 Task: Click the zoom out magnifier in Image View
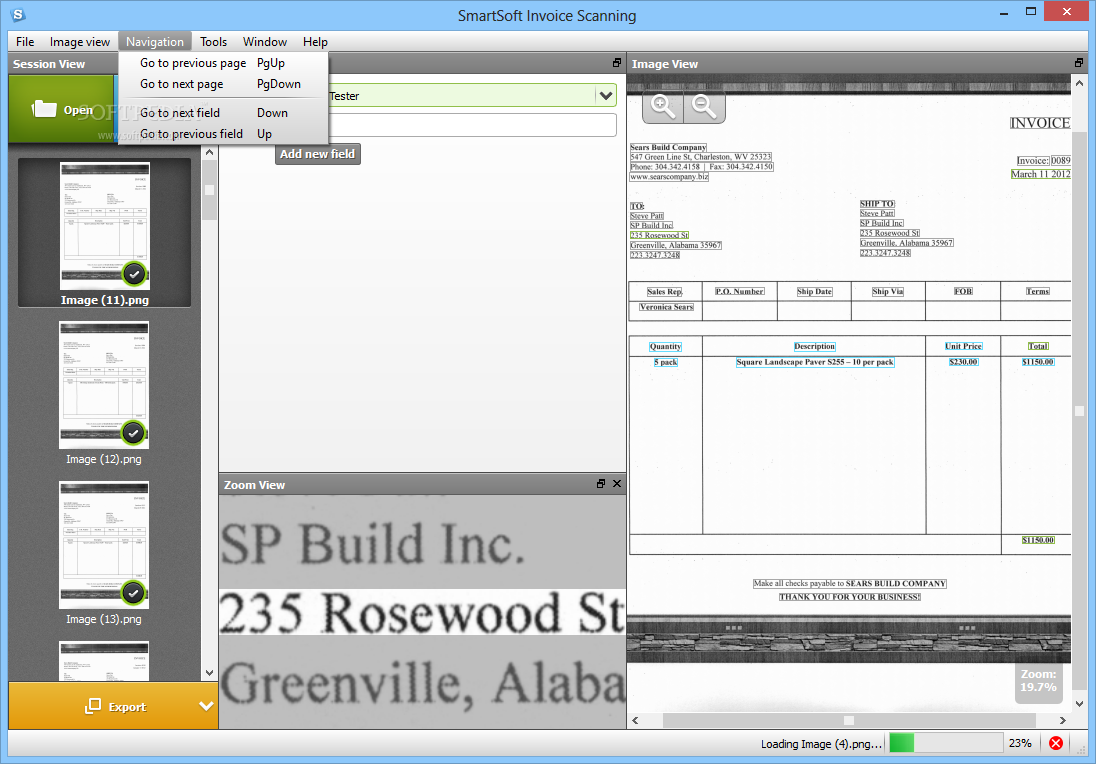[704, 107]
